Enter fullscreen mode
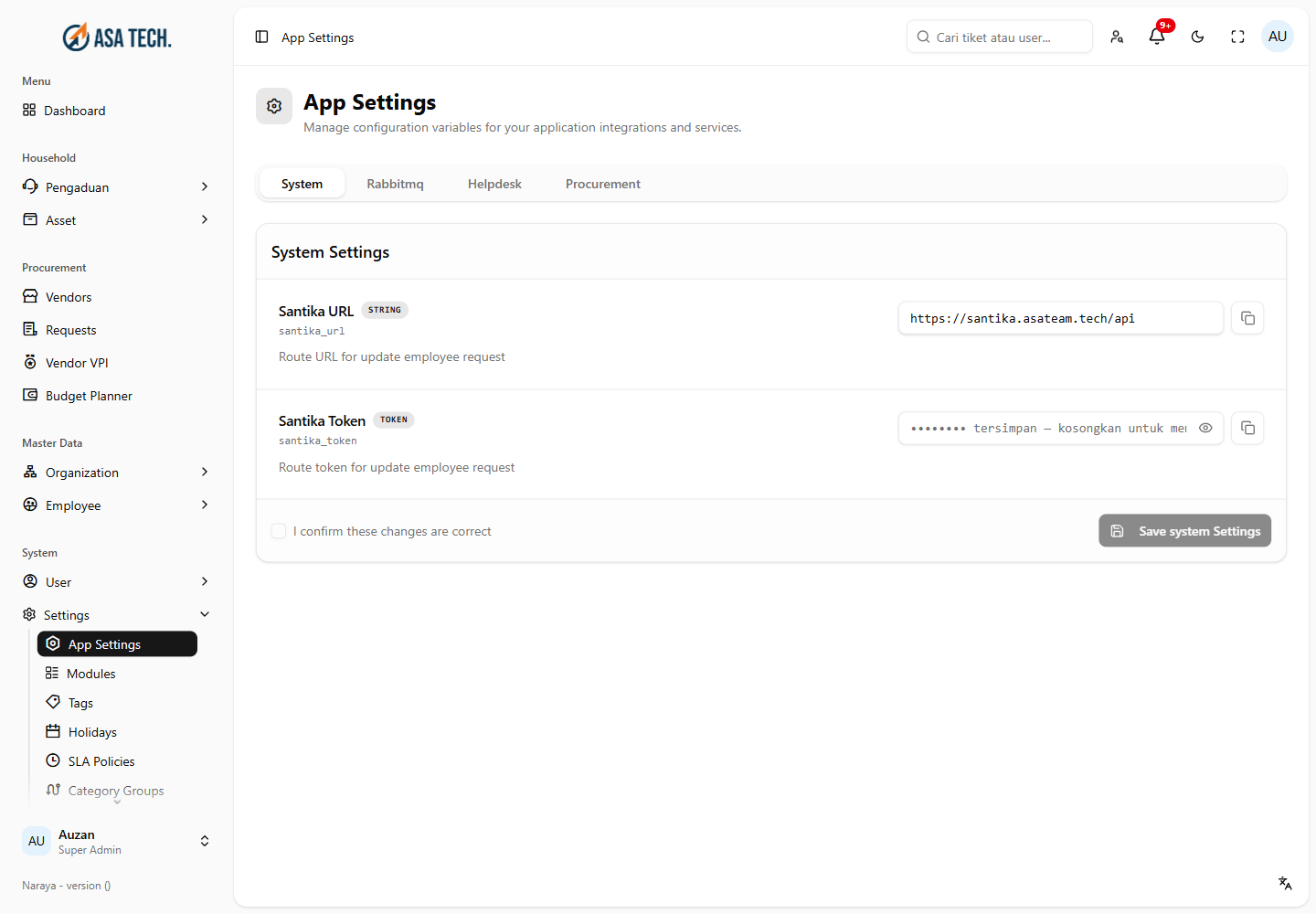 point(1237,37)
